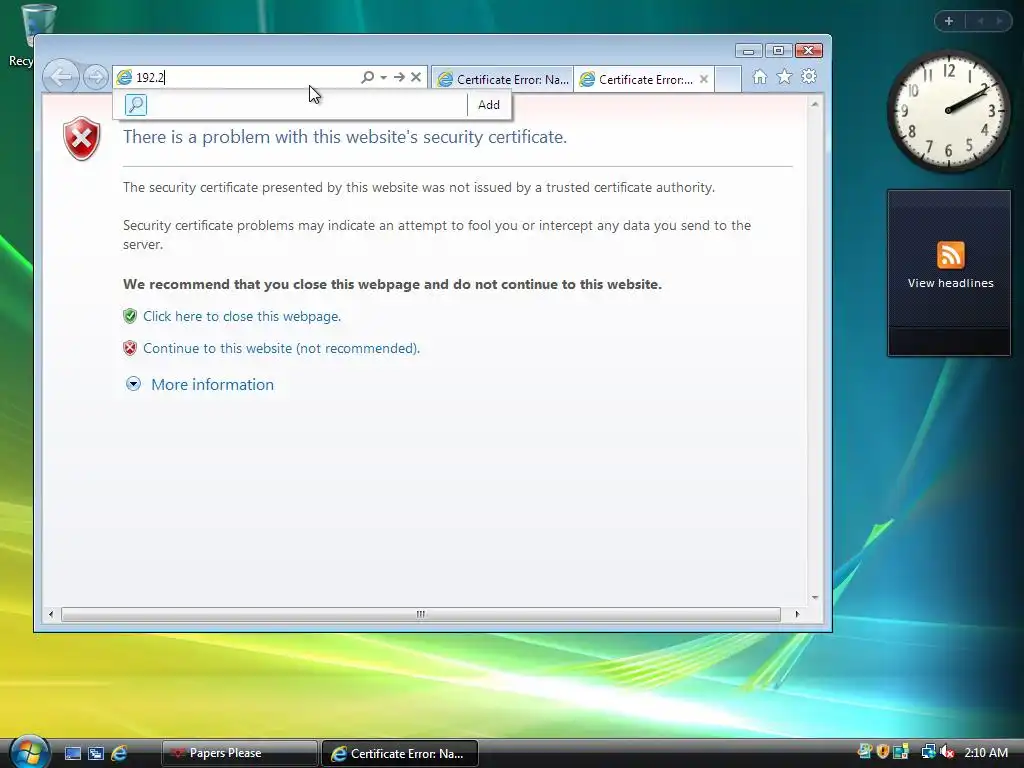Click the muted volume tray icon
Viewport: 1024px width, 768px height.
point(947,752)
